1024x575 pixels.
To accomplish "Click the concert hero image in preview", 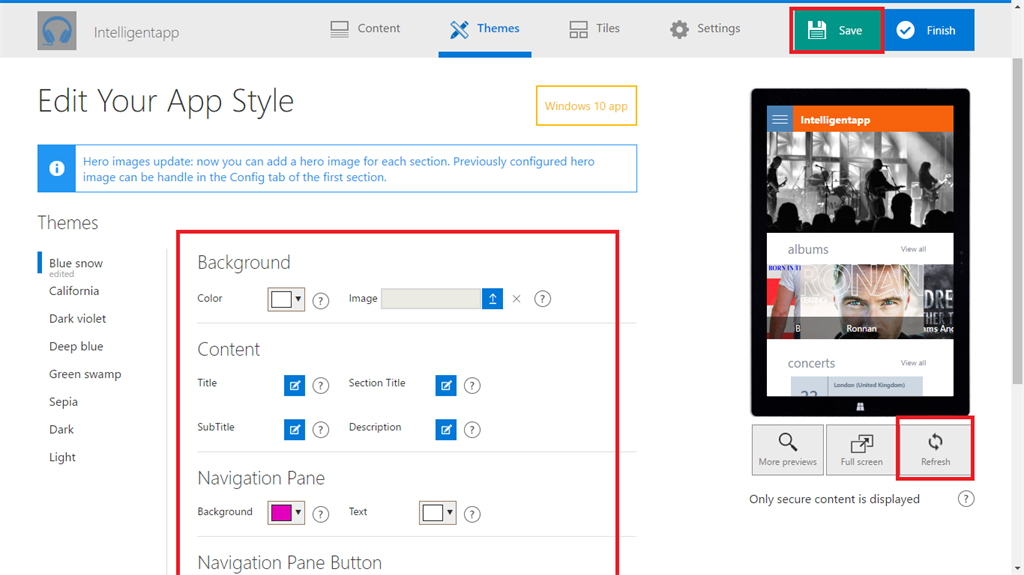I will [860, 182].
